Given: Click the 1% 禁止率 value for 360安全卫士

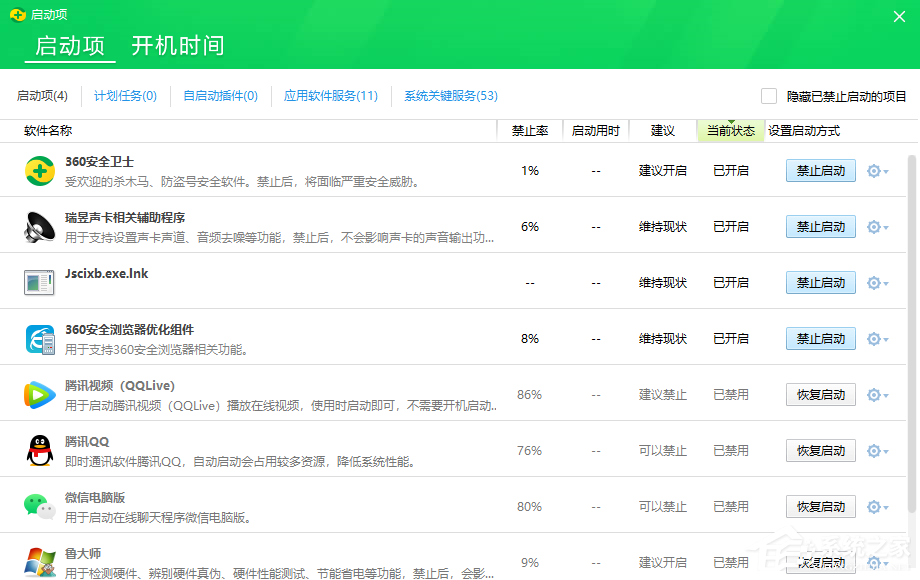Looking at the screenshot, I should 529,170.
